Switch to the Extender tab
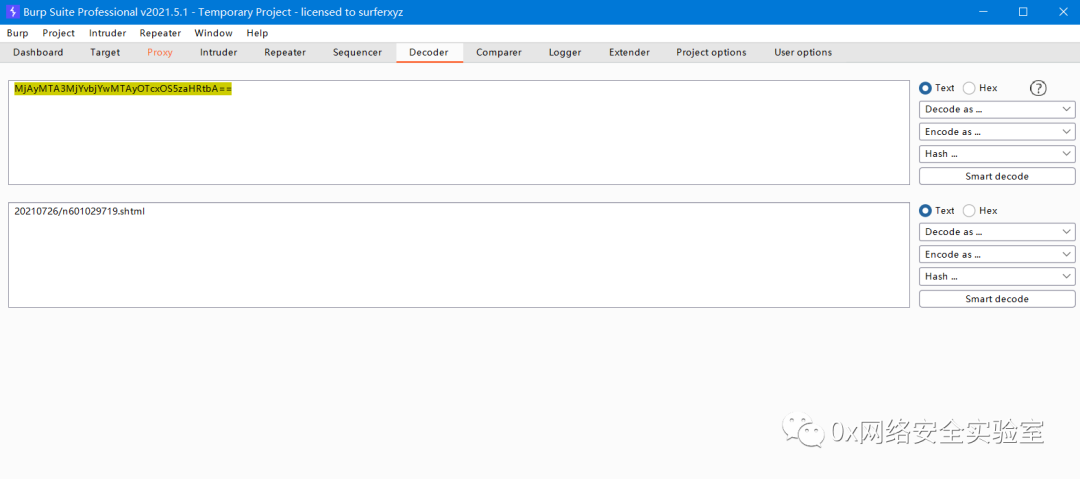The height and width of the screenshot is (479, 1080). pyautogui.click(x=629, y=52)
